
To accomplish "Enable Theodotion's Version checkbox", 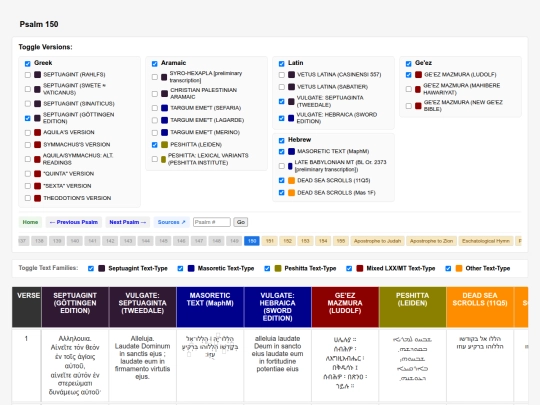I will tap(28, 198).
